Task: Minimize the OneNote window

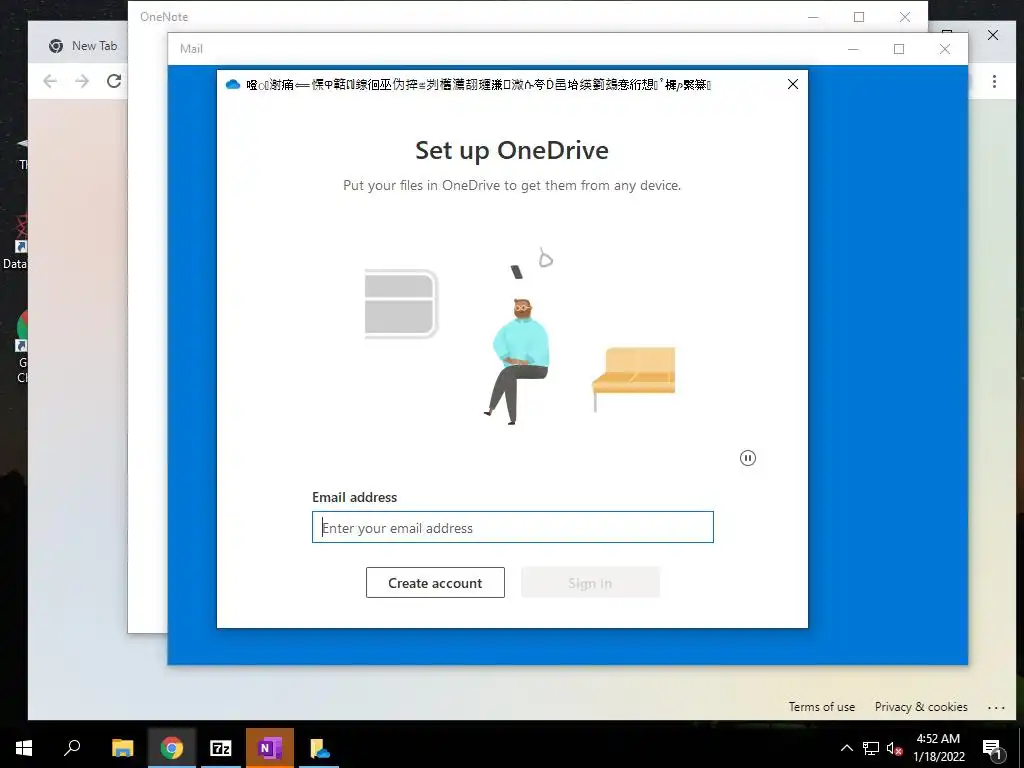Action: pyautogui.click(x=813, y=17)
